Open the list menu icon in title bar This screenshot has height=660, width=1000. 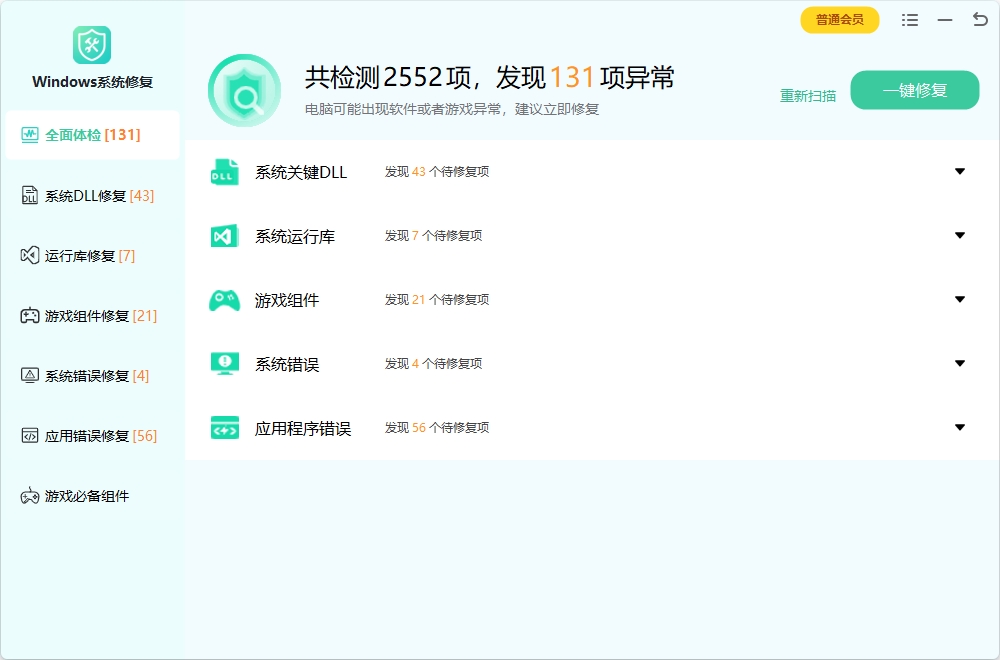click(x=910, y=20)
